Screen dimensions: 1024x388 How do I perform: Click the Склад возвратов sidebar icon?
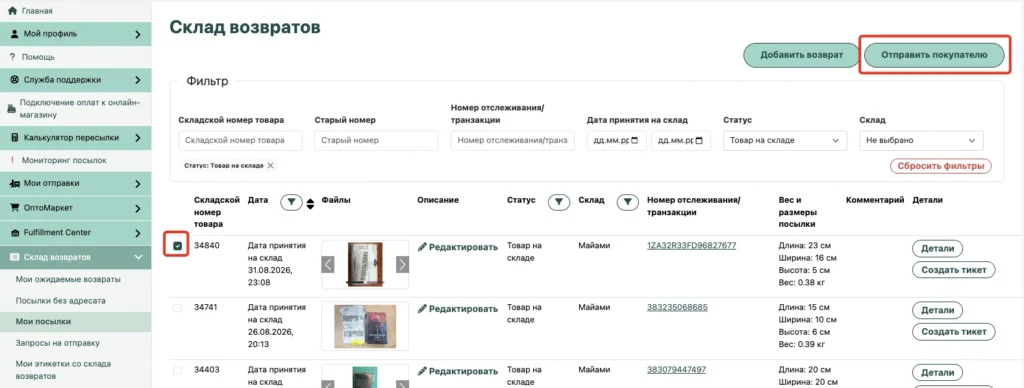click(14, 257)
